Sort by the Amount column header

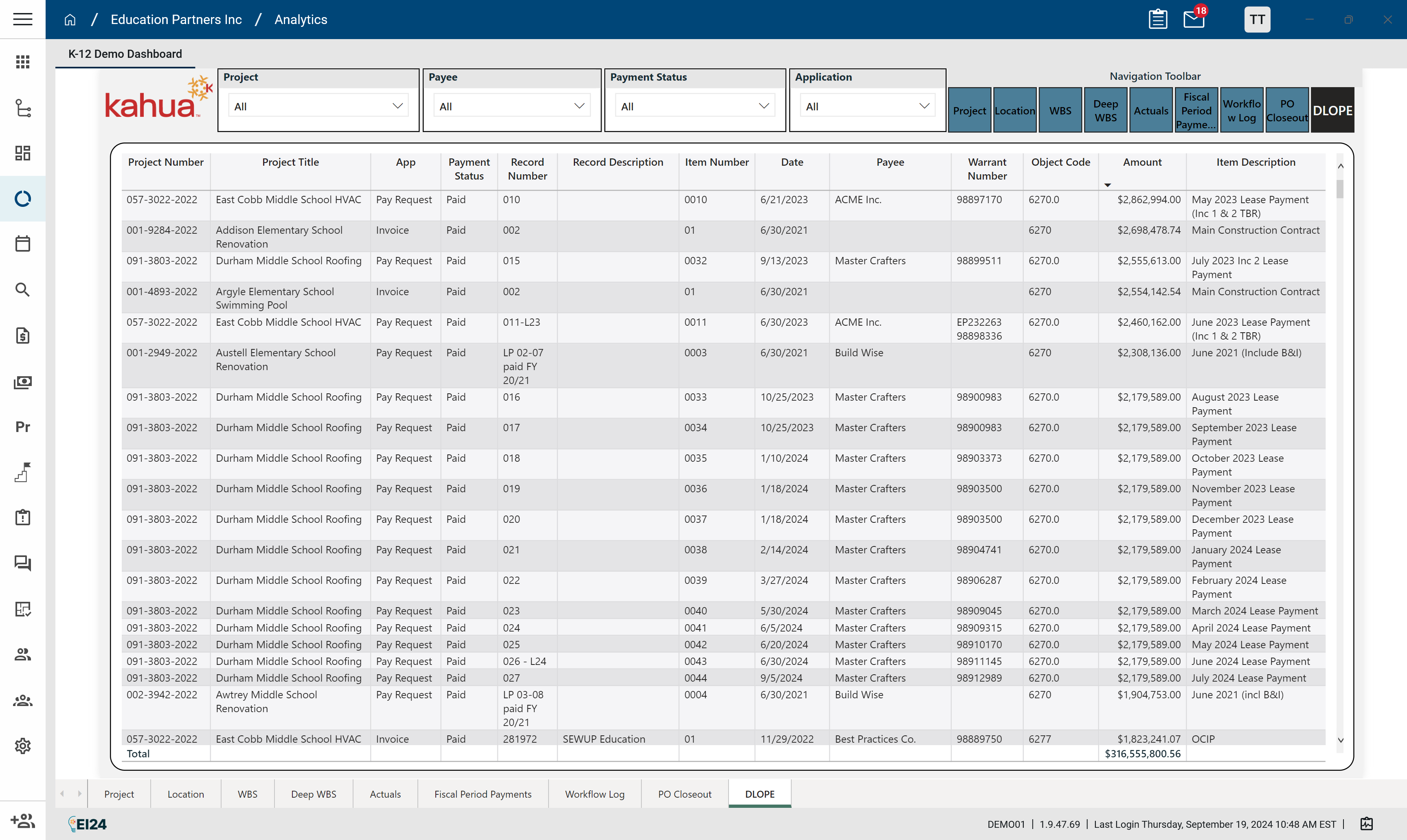1141,162
